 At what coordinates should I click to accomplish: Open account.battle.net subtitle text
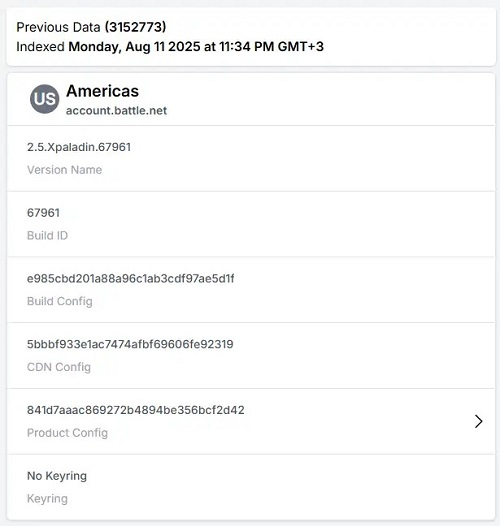pyautogui.click(x=116, y=111)
